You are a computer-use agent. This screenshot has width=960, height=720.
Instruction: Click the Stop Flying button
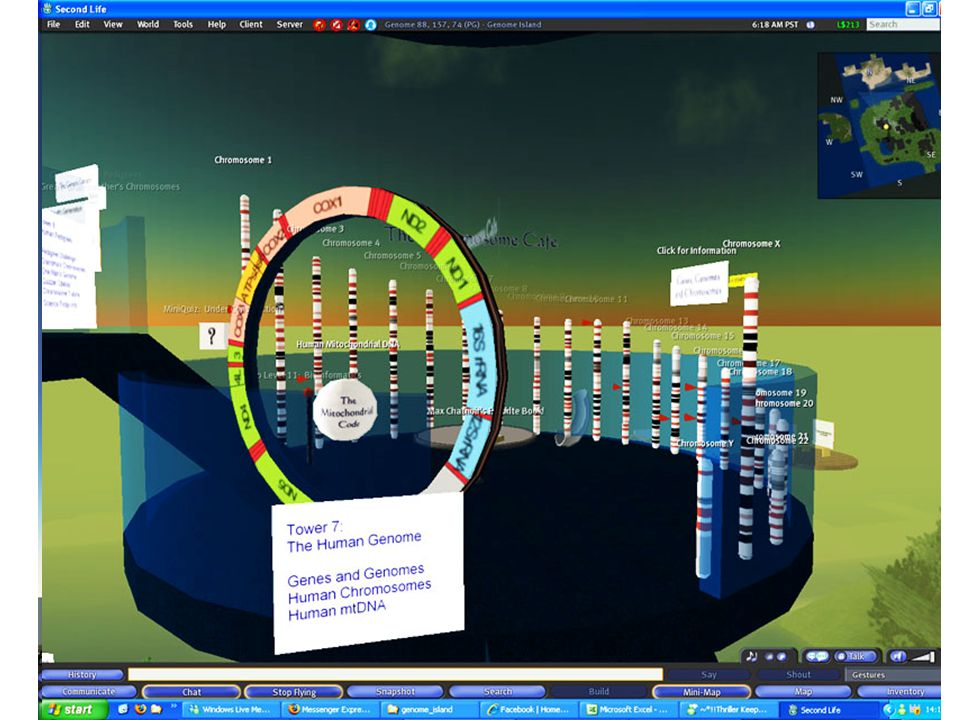pos(294,692)
